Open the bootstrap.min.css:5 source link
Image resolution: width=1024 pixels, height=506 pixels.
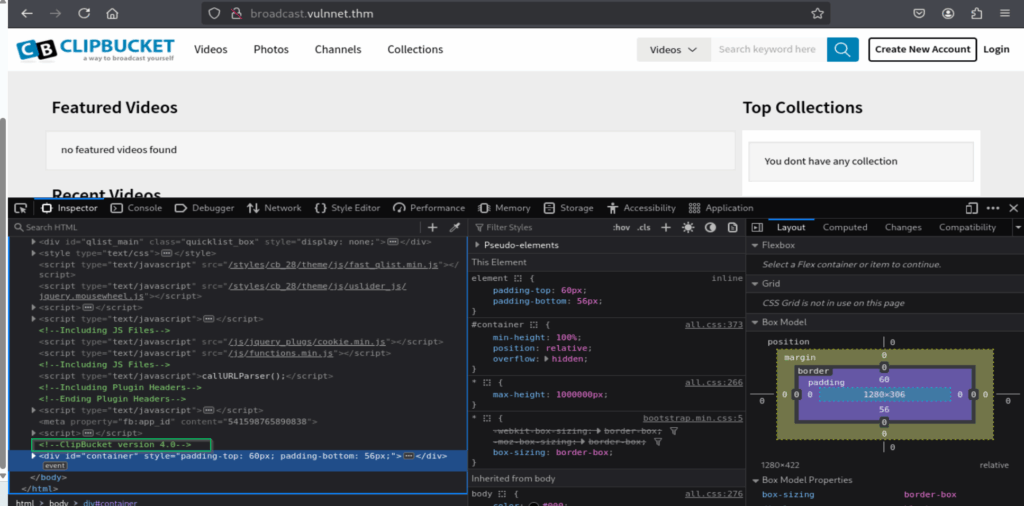693,418
